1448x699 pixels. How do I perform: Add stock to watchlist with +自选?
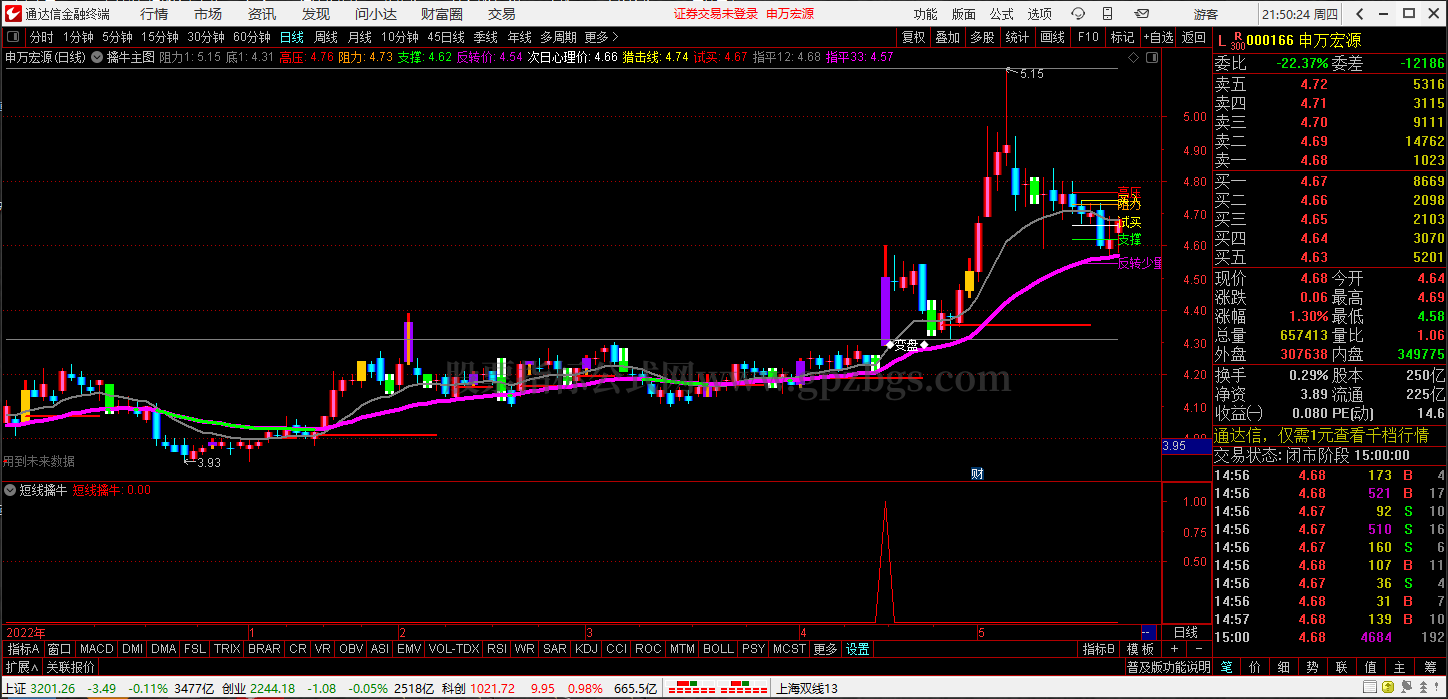pyautogui.click(x=1157, y=37)
